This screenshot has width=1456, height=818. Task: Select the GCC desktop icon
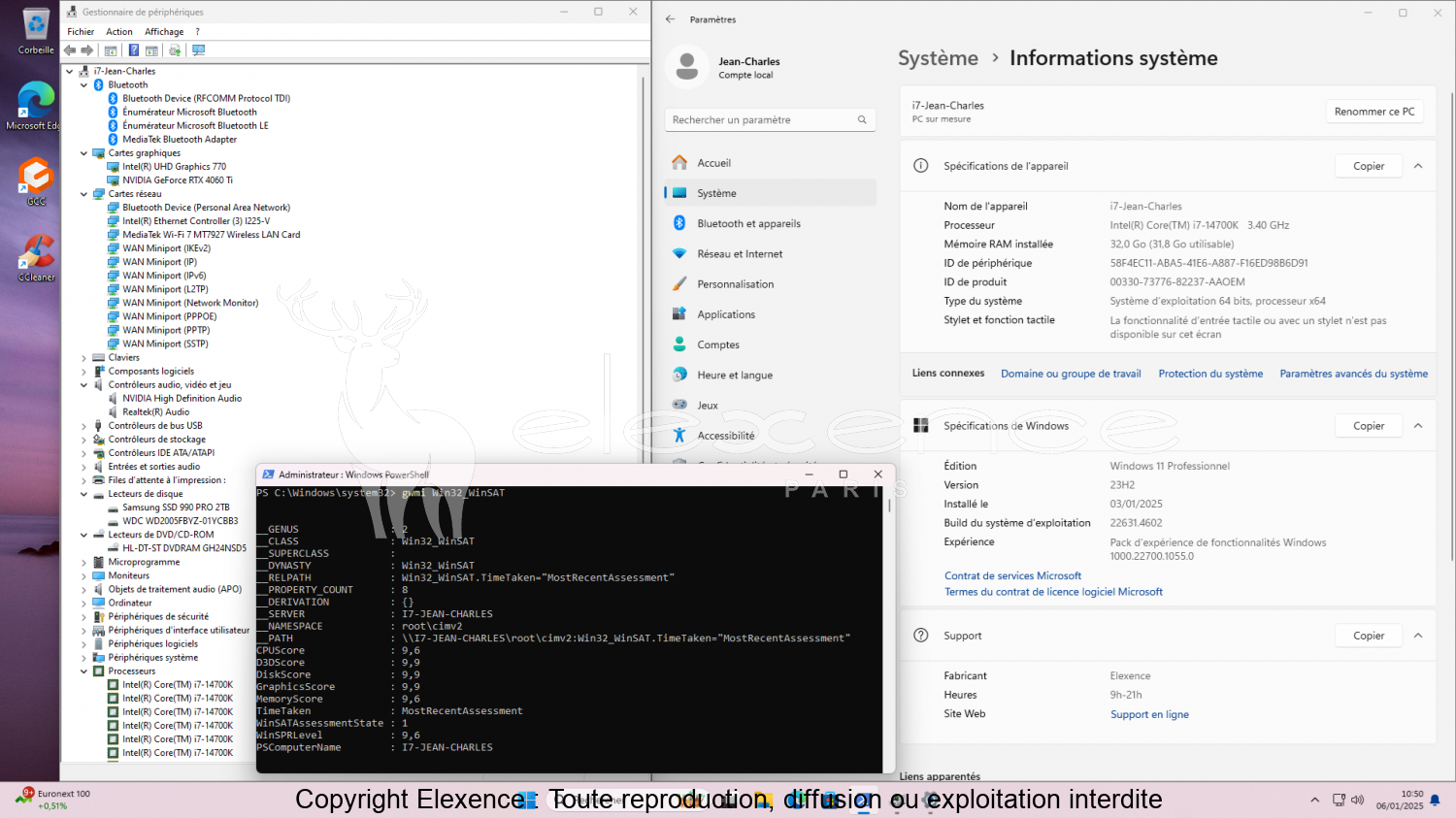[36, 182]
